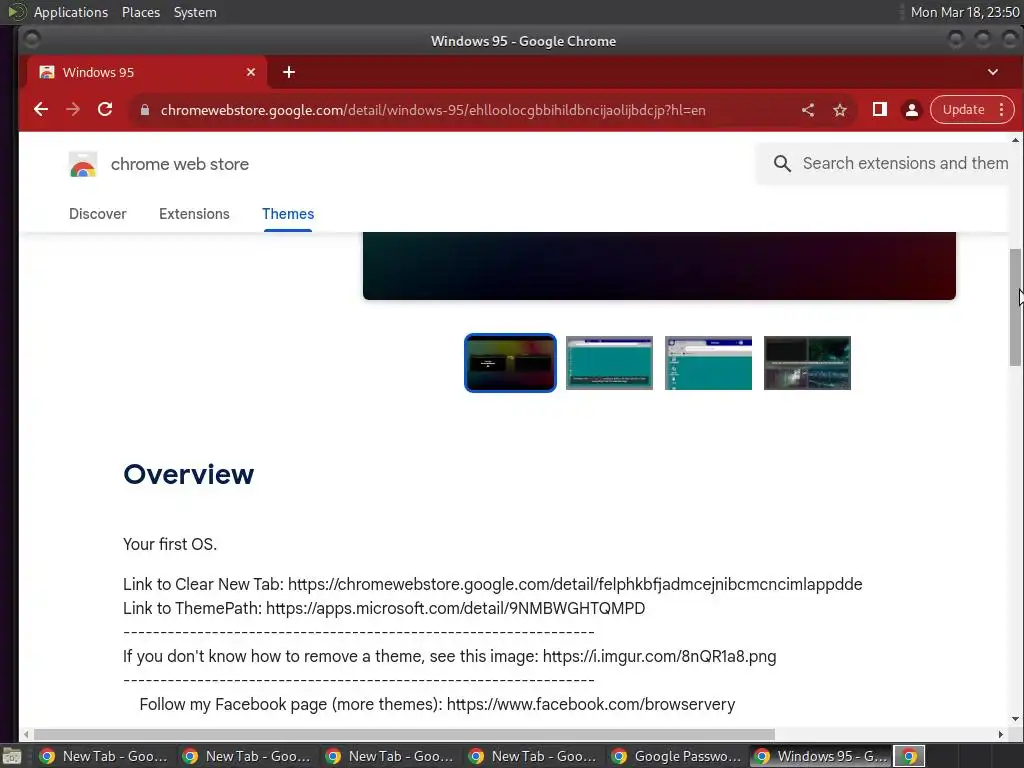This screenshot has width=1024, height=768.
Task: Switch to Windows 95 taskbar window
Action: (820, 756)
